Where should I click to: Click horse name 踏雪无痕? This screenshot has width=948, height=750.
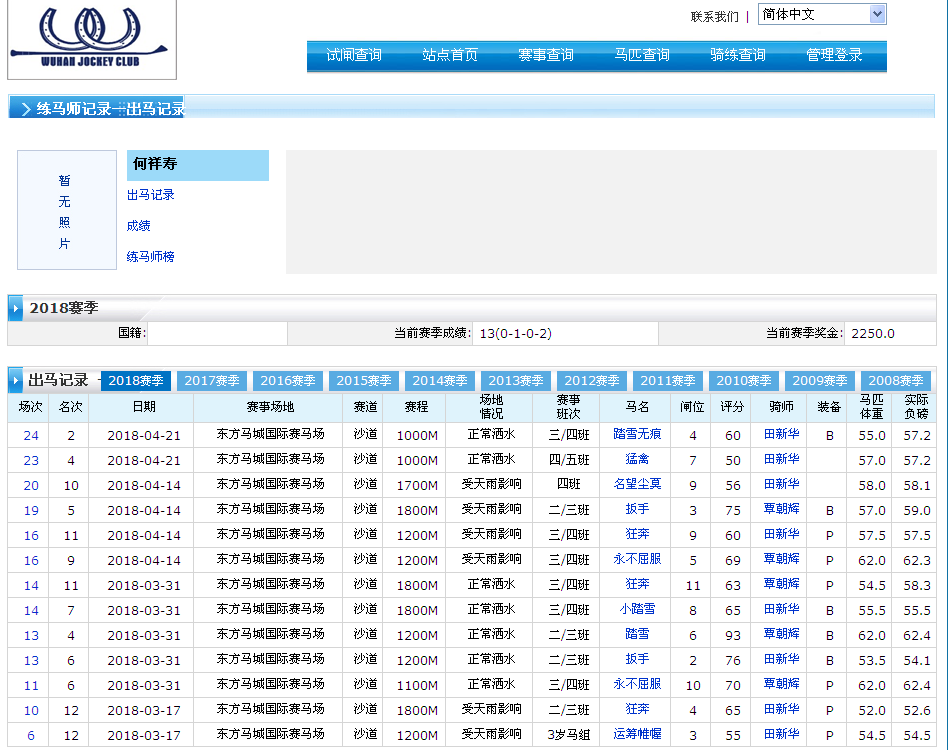pyautogui.click(x=637, y=434)
